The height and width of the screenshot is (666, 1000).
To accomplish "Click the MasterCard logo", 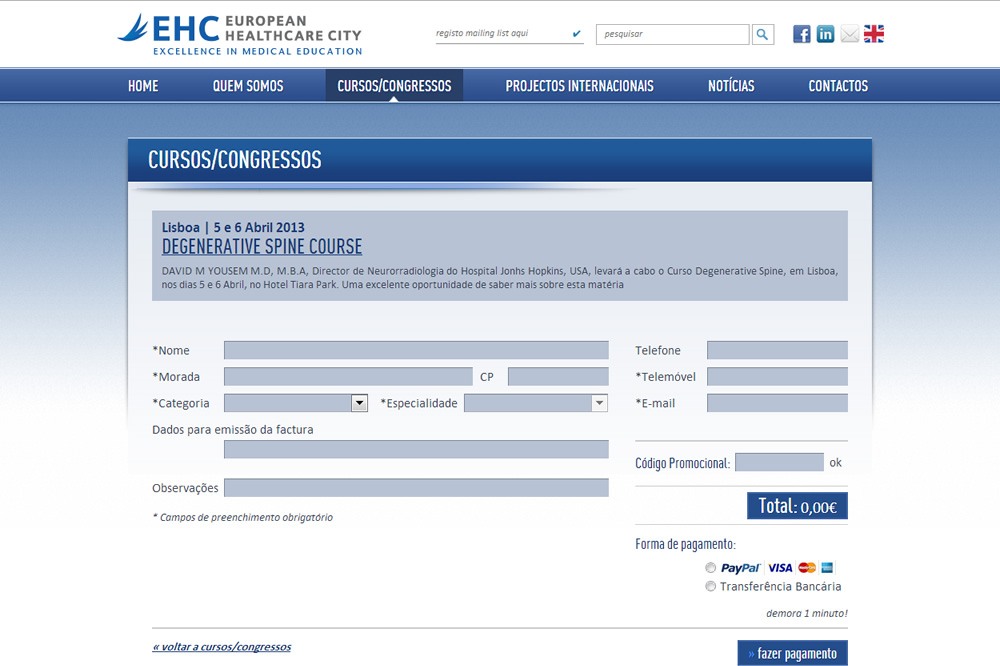I will click(807, 568).
